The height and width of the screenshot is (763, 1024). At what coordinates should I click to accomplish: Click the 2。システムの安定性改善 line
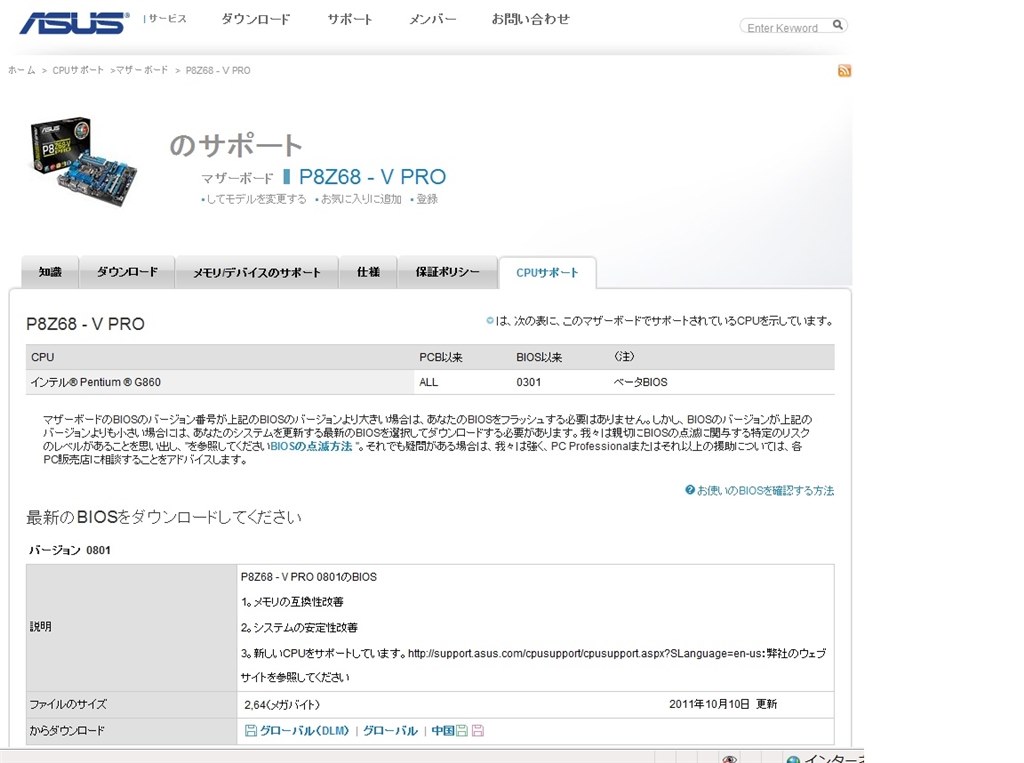299,627
